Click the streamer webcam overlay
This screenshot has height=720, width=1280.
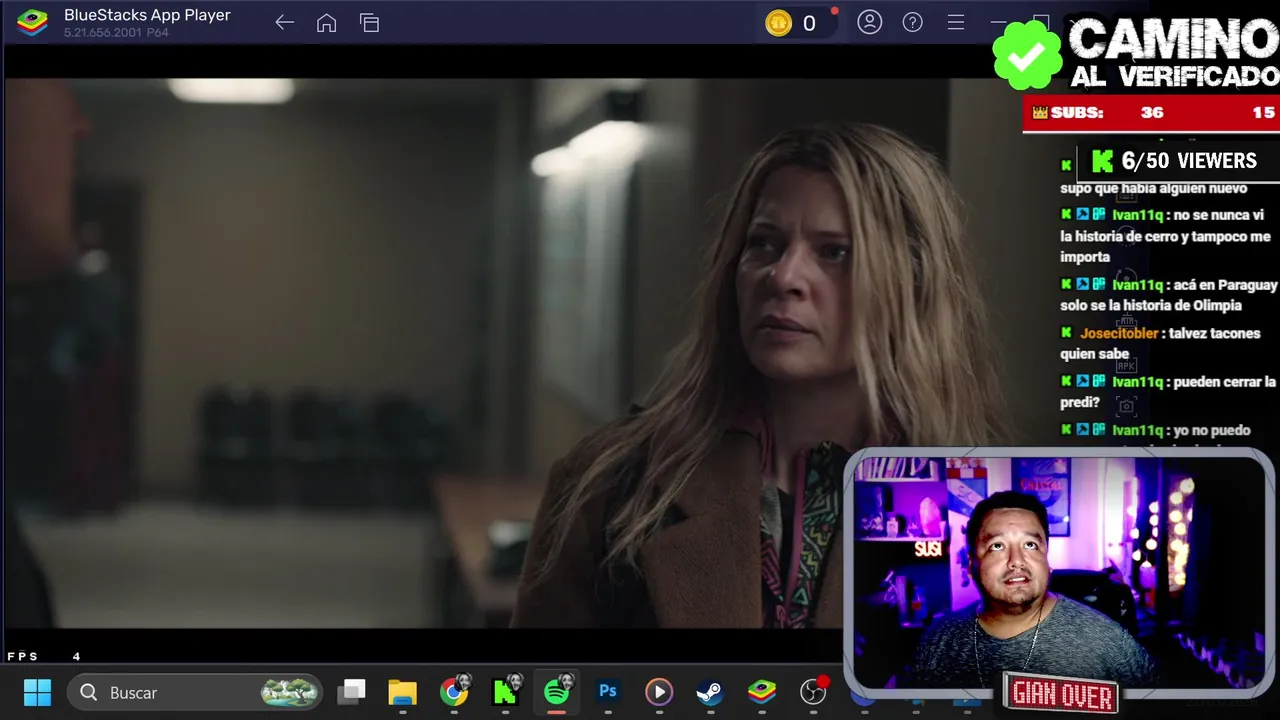(1058, 572)
